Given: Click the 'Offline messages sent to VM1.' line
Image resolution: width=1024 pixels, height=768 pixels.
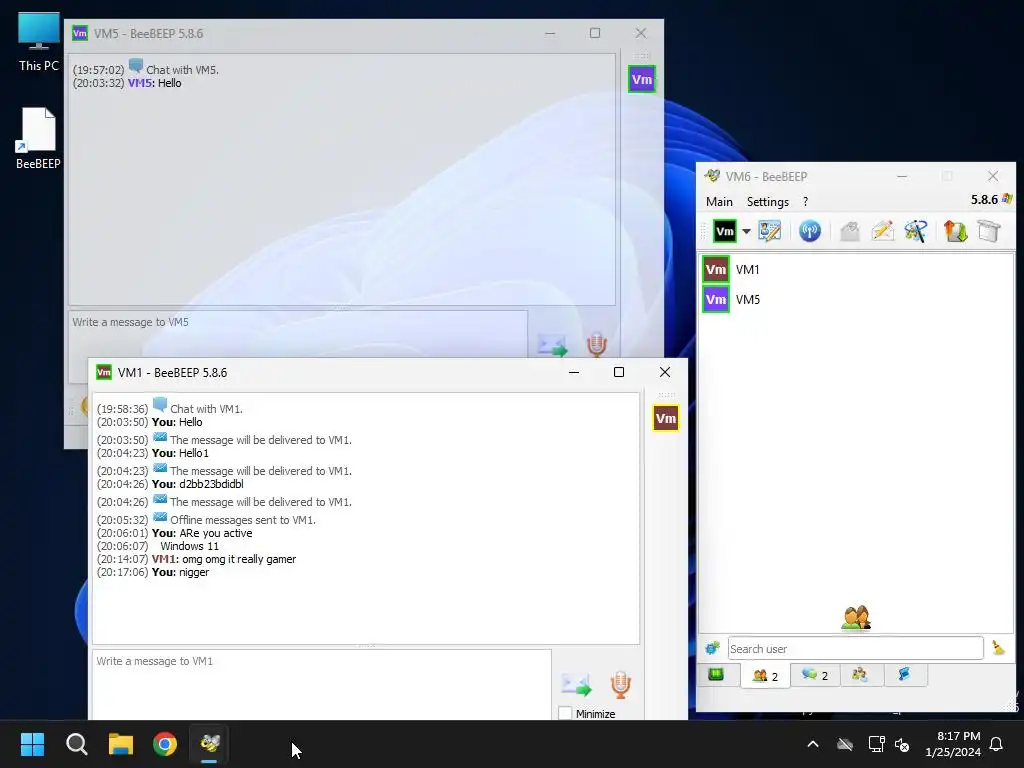Looking at the screenshot, I should point(206,519).
